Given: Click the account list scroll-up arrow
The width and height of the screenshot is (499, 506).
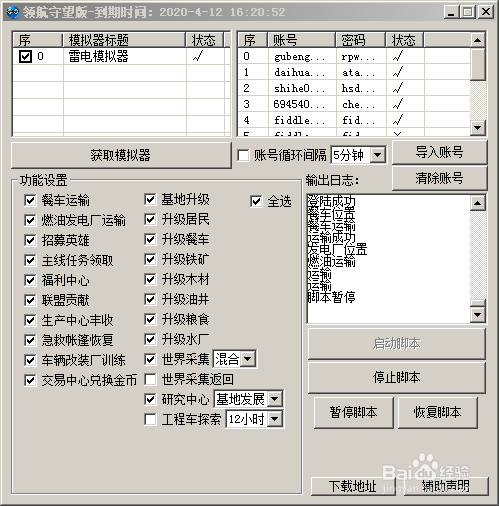Looking at the screenshot, I should pyautogui.click(x=478, y=41).
